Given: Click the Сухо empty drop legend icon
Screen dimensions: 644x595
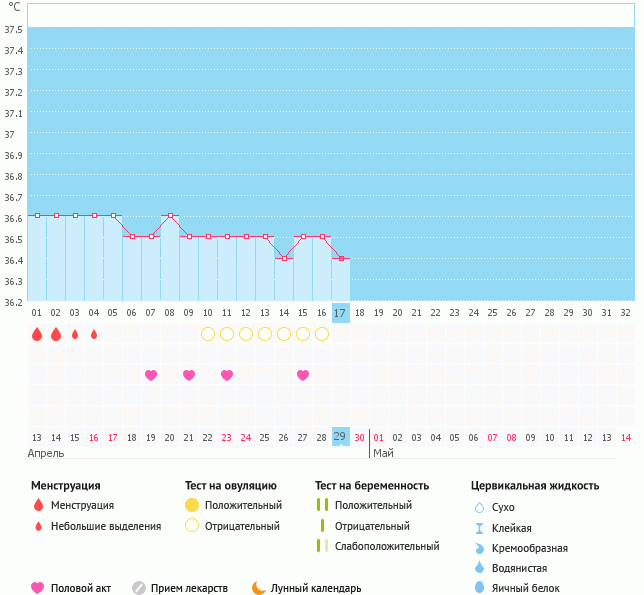Looking at the screenshot, I should (x=479, y=508).
